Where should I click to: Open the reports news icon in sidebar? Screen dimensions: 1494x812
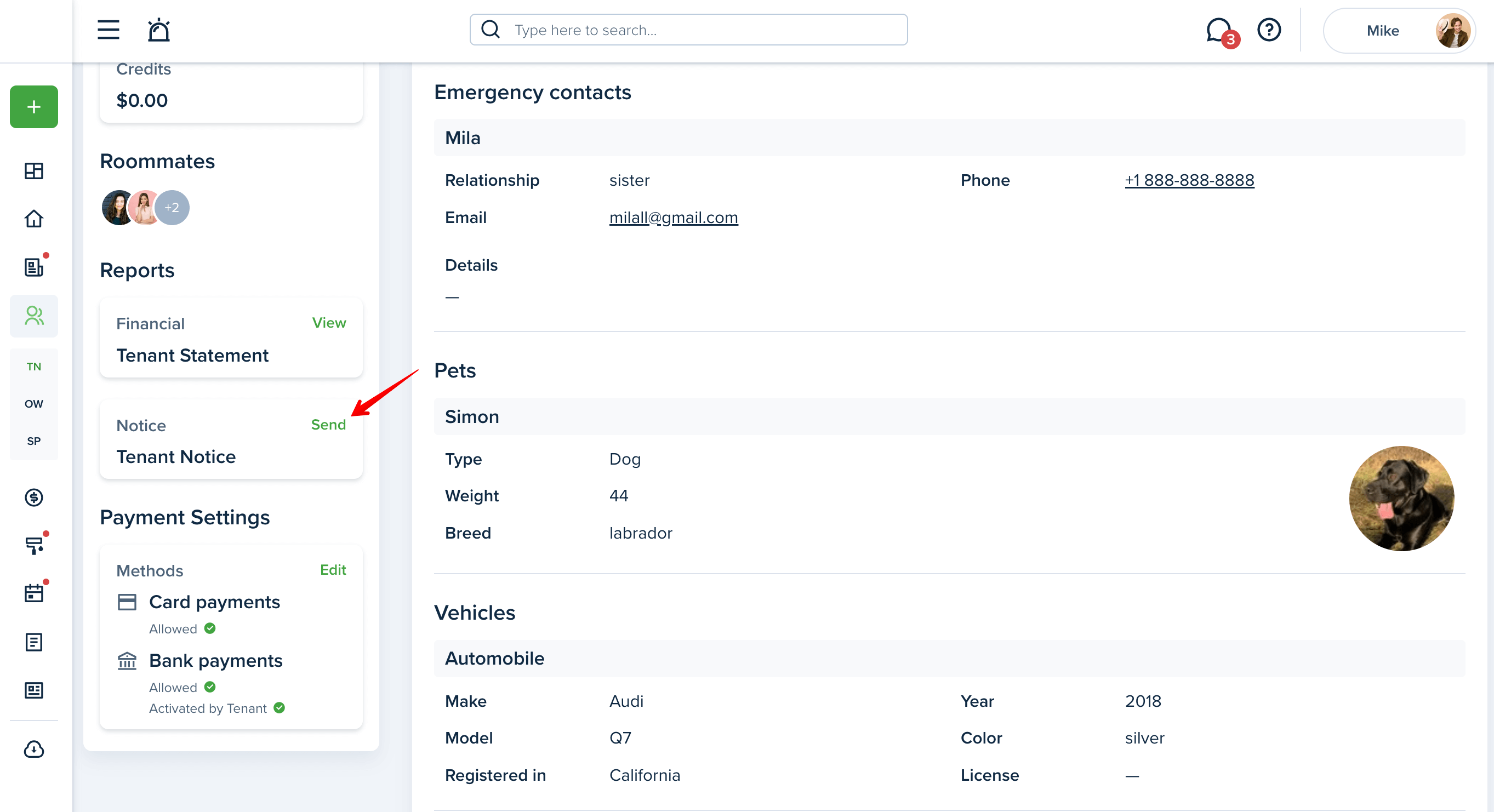33,690
